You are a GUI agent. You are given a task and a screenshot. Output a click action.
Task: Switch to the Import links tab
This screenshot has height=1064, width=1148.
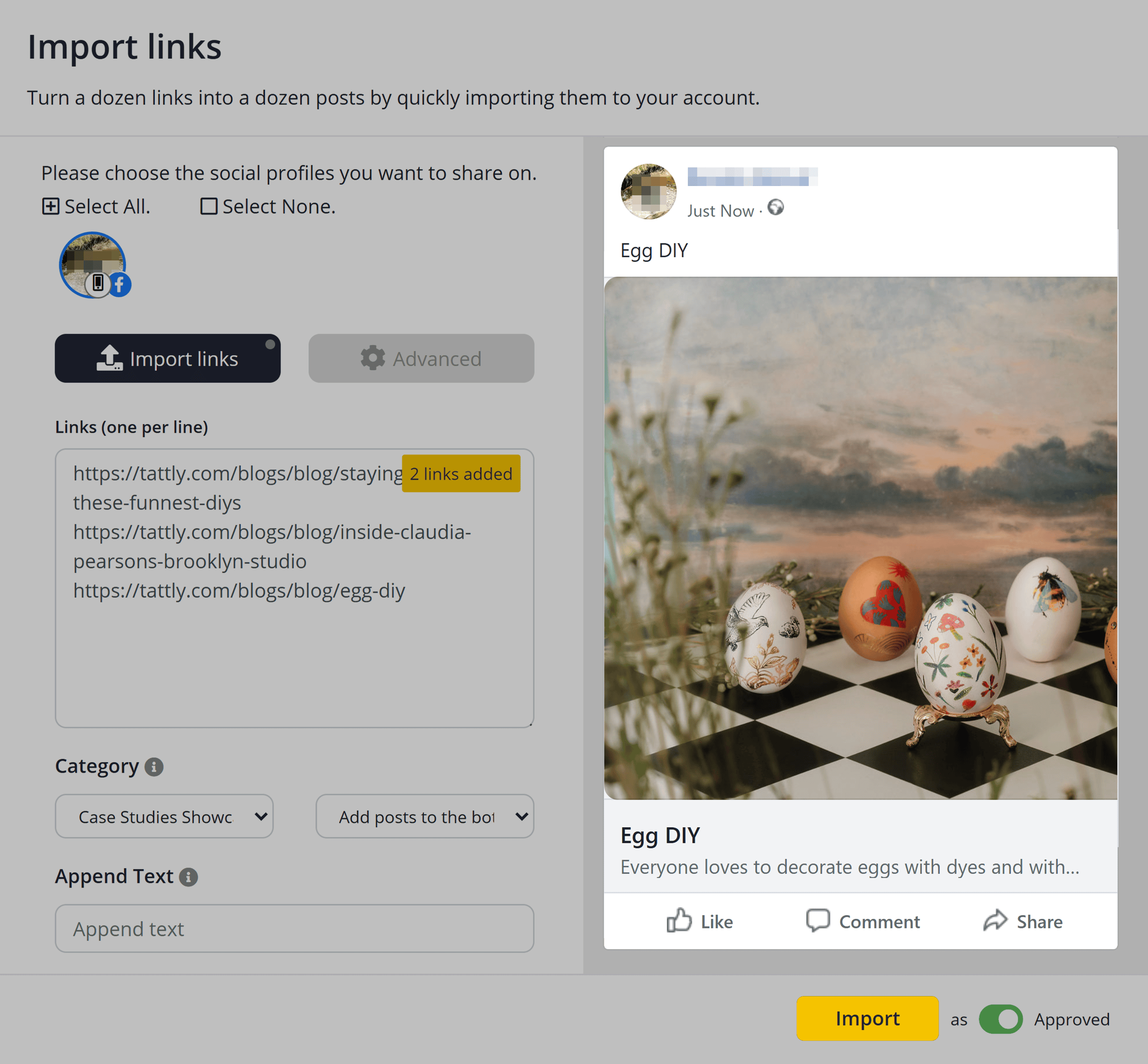168,357
